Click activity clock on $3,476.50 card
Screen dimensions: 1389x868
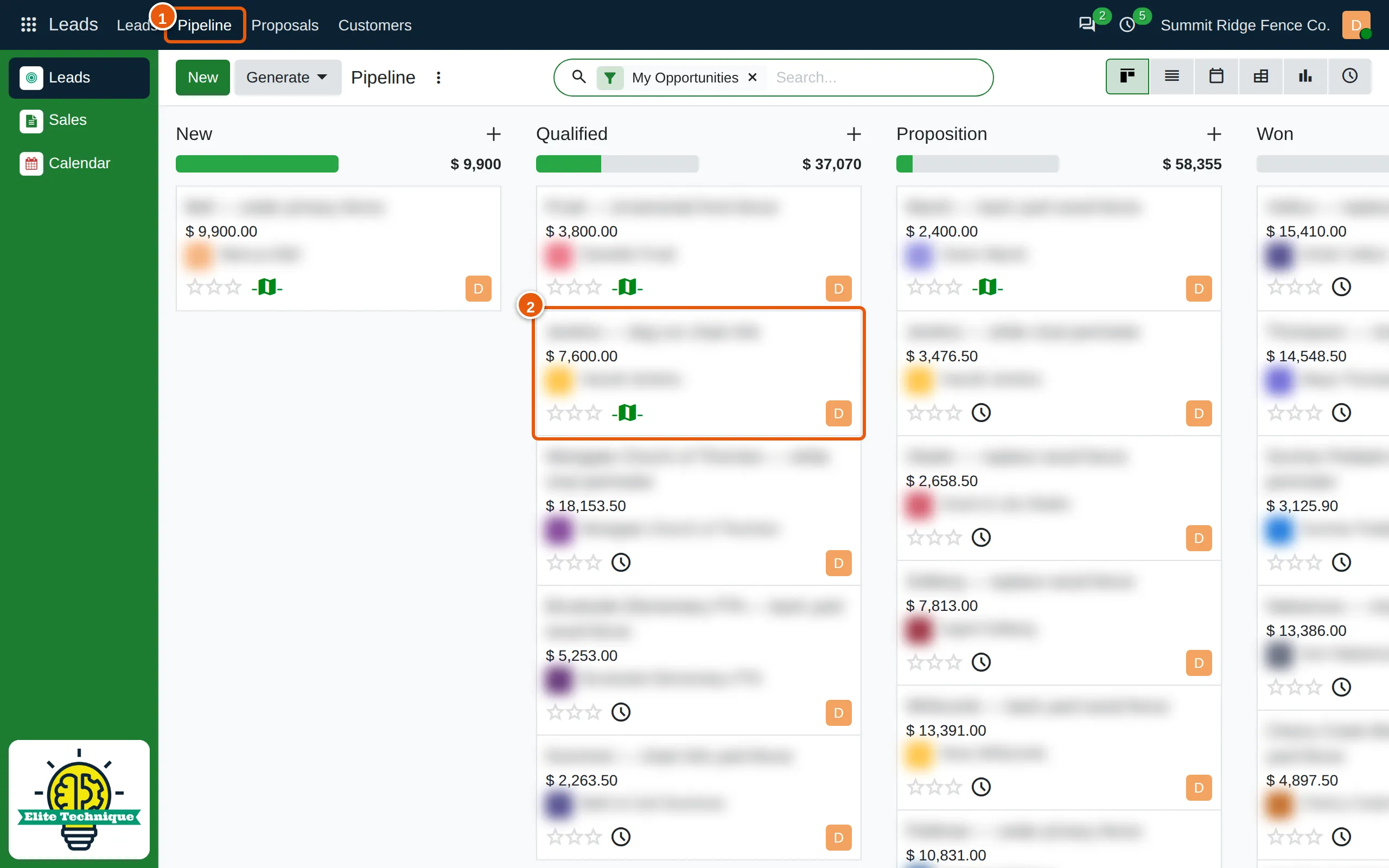click(981, 412)
